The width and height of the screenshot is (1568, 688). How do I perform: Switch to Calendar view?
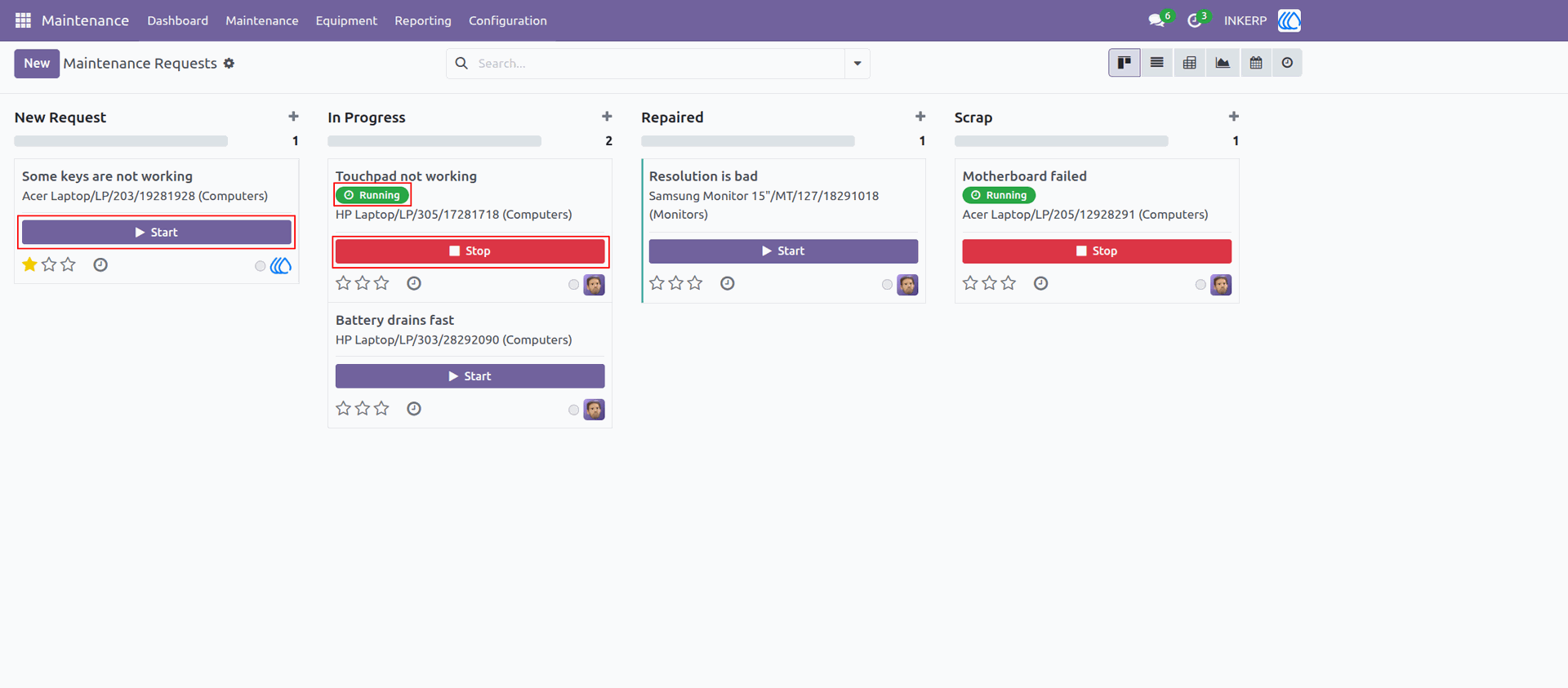tap(1256, 63)
